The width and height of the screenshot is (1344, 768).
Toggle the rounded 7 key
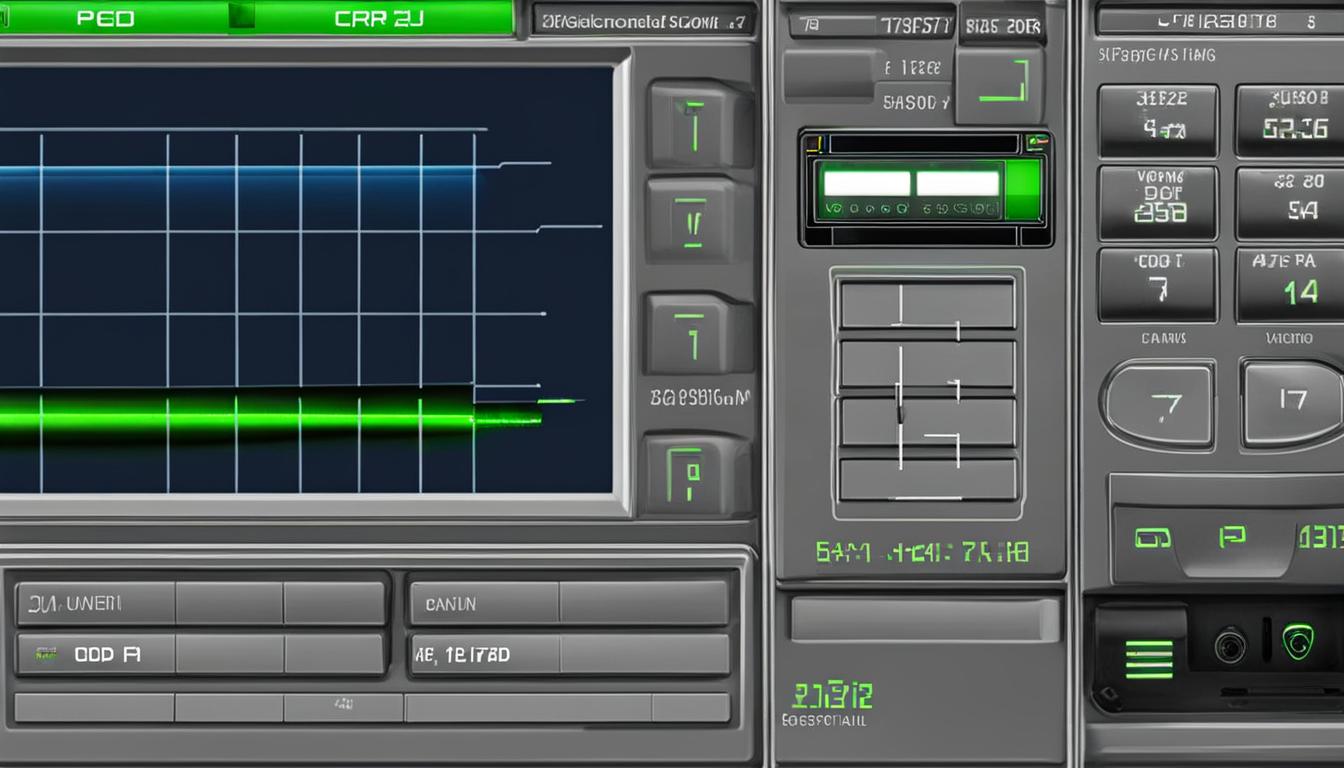coord(1159,404)
